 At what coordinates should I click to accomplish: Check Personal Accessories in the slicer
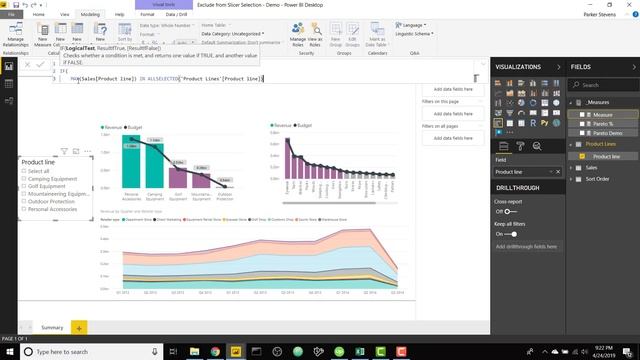24,209
